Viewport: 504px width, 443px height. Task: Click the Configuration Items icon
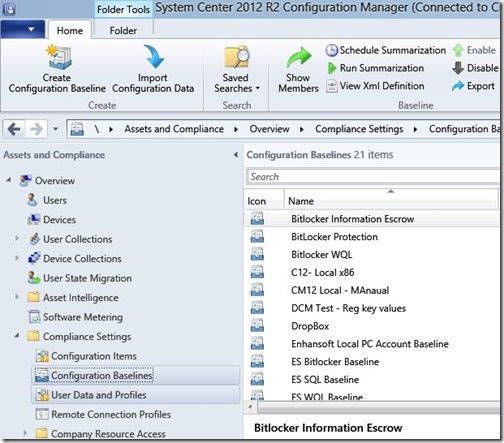[x=42, y=356]
